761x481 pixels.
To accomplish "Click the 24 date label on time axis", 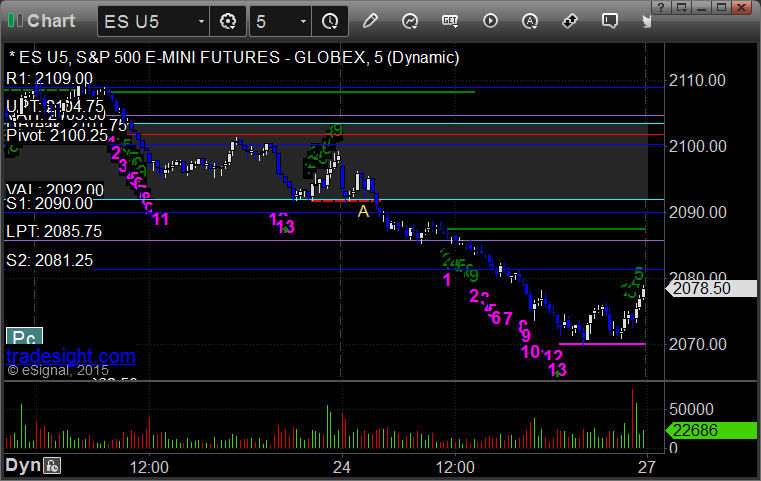I will click(x=342, y=467).
